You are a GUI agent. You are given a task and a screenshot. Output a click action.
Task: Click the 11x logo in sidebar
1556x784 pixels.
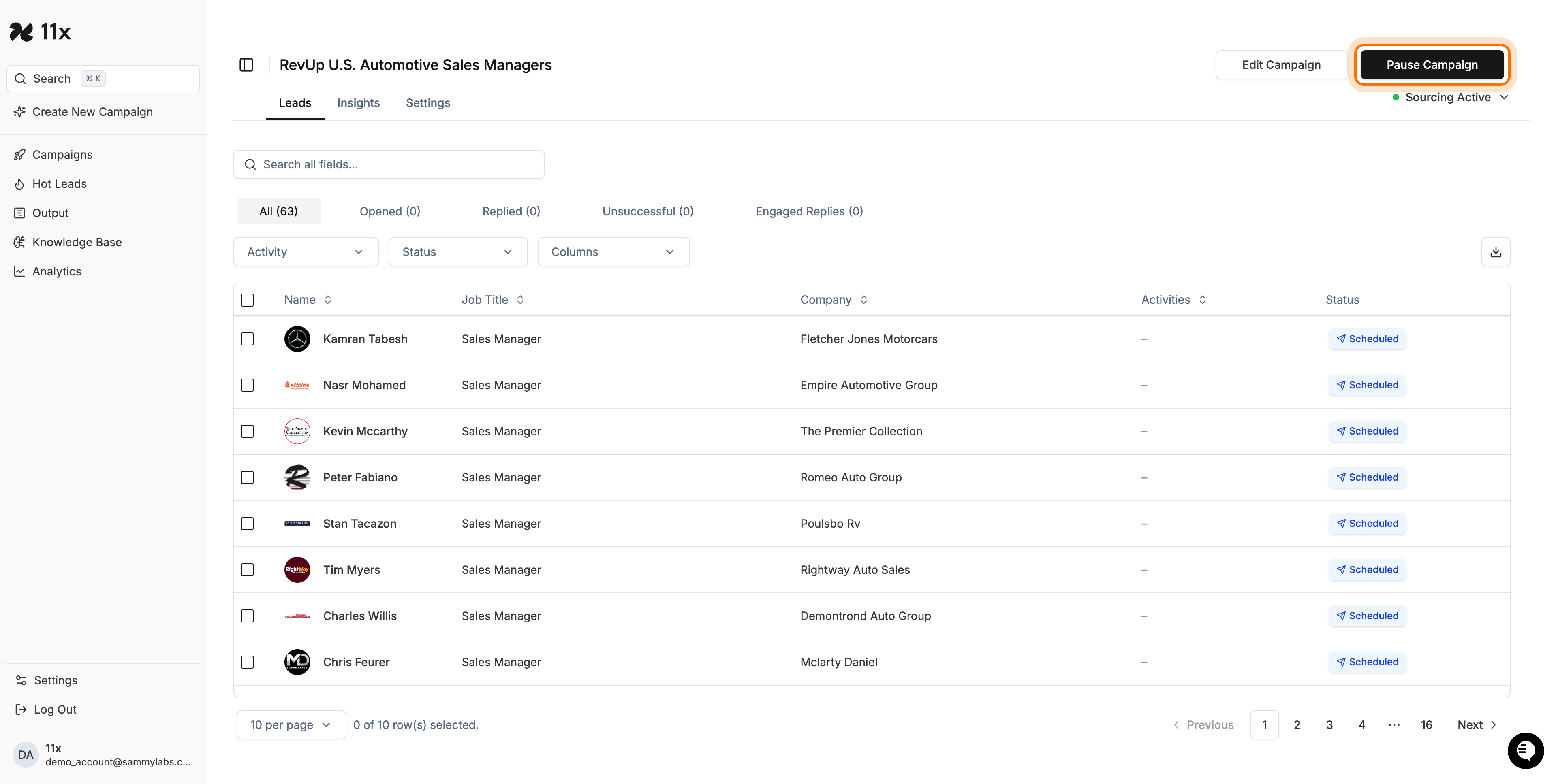[40, 31]
